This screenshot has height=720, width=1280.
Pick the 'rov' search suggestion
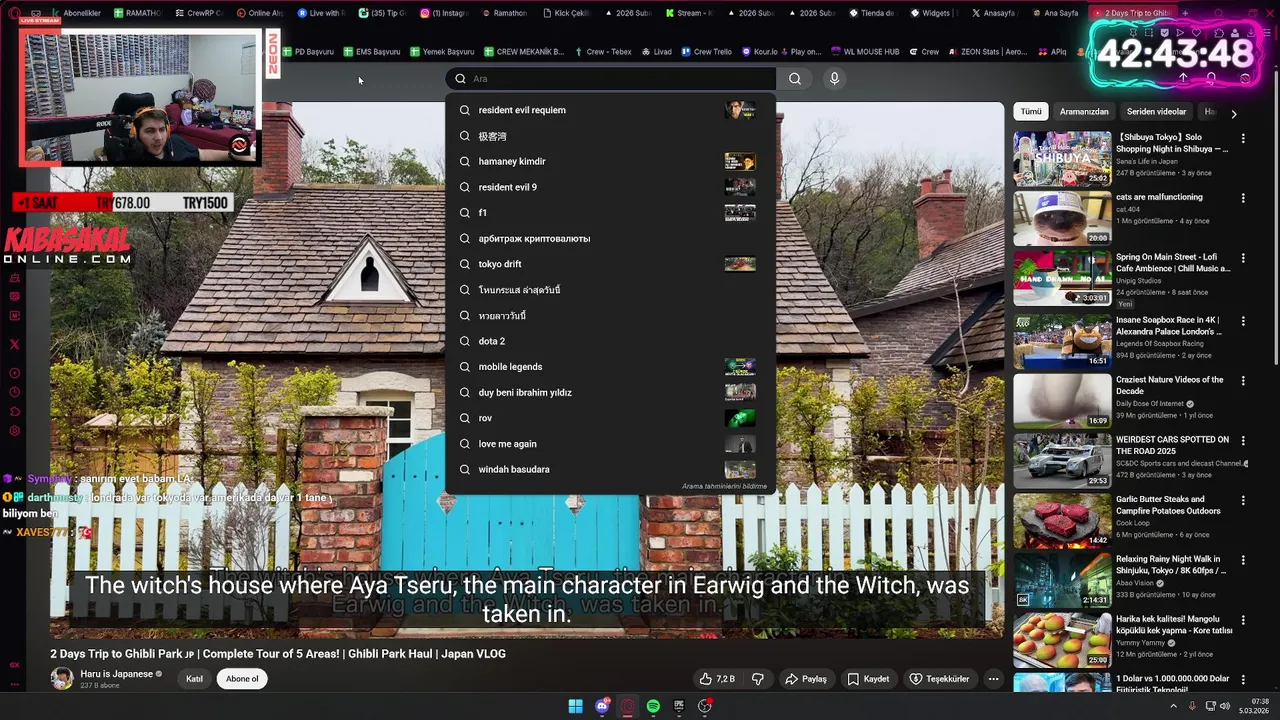tap(610, 418)
